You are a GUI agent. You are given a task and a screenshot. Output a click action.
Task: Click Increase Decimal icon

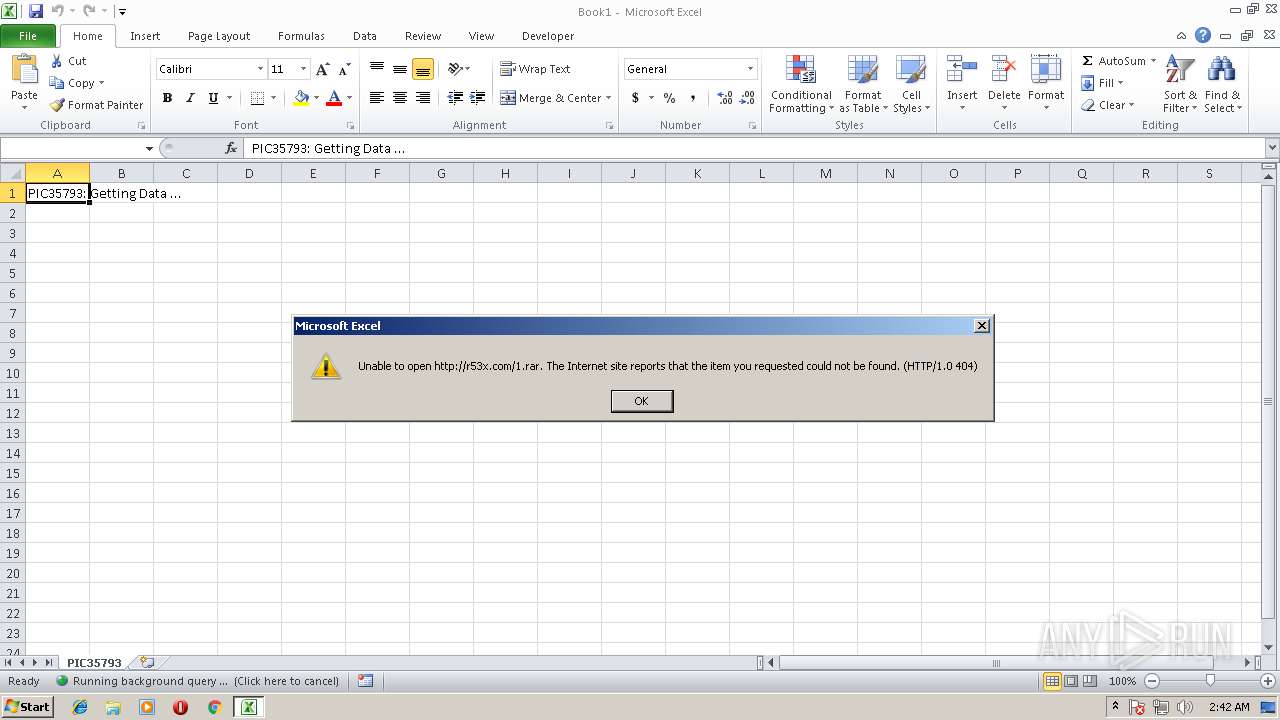(x=725, y=98)
